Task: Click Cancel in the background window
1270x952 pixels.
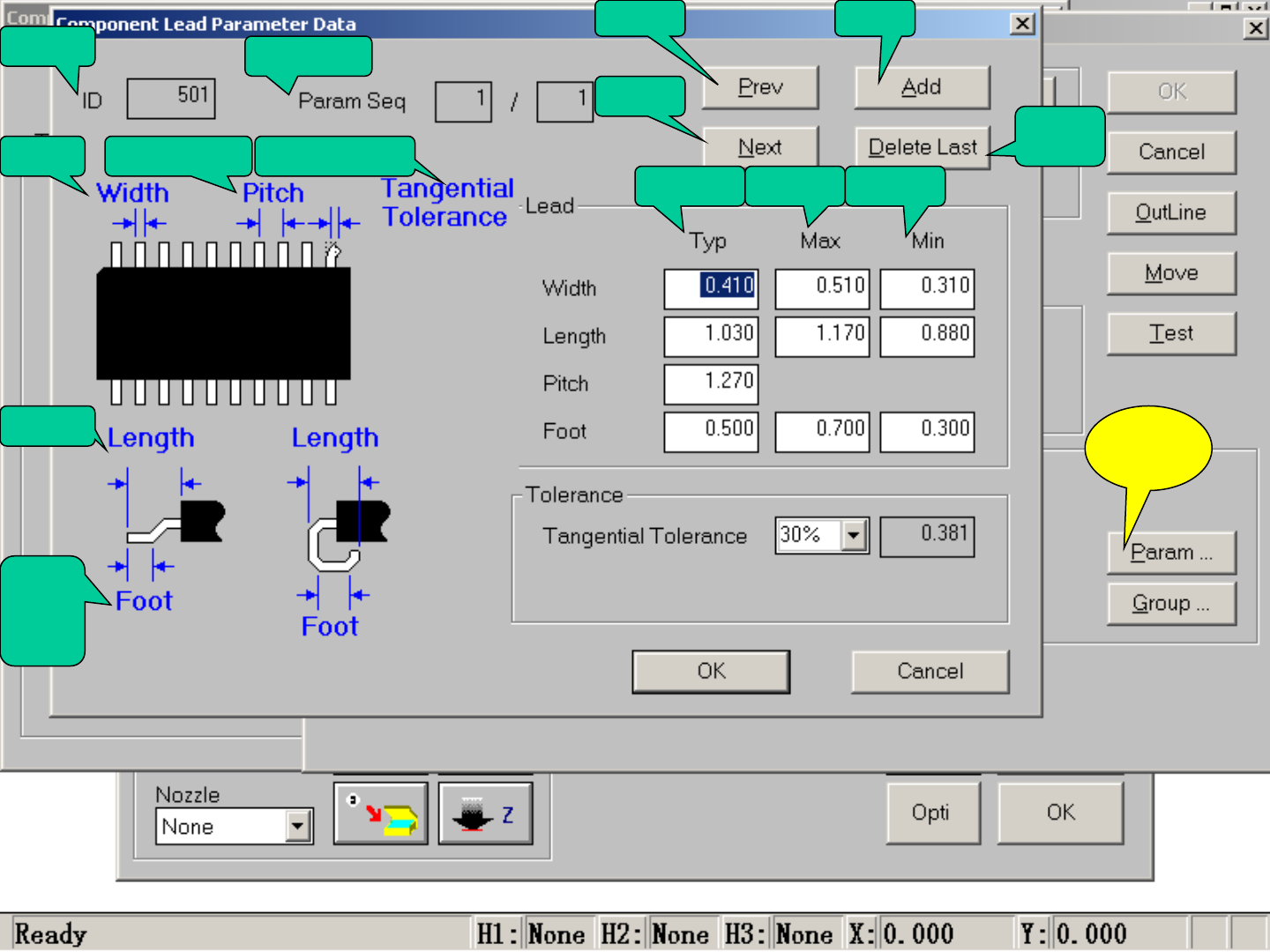Action: point(1171,152)
